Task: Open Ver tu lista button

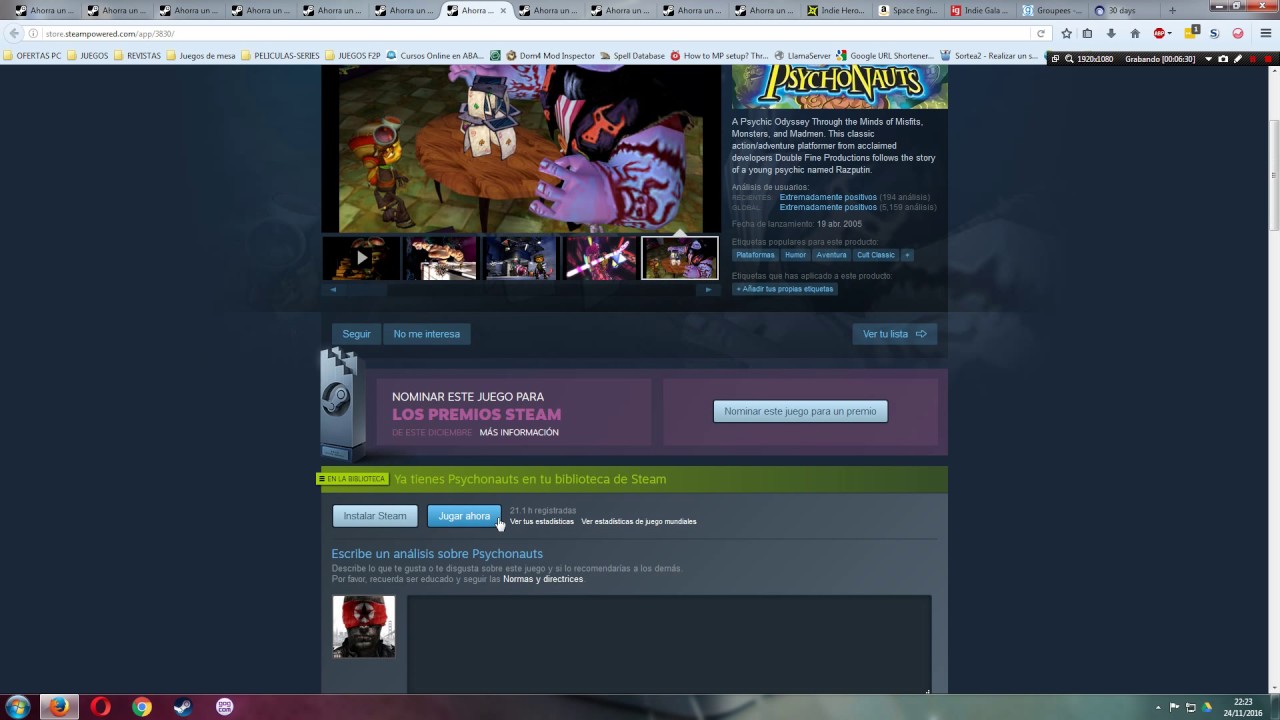Action: [x=894, y=334]
